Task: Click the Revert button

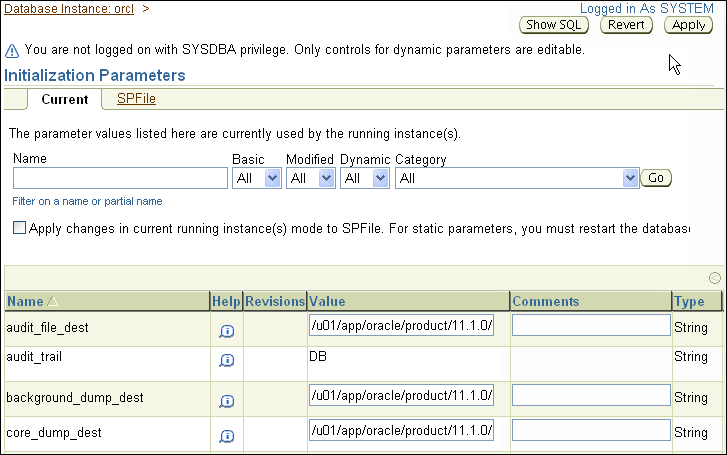Action: point(626,25)
